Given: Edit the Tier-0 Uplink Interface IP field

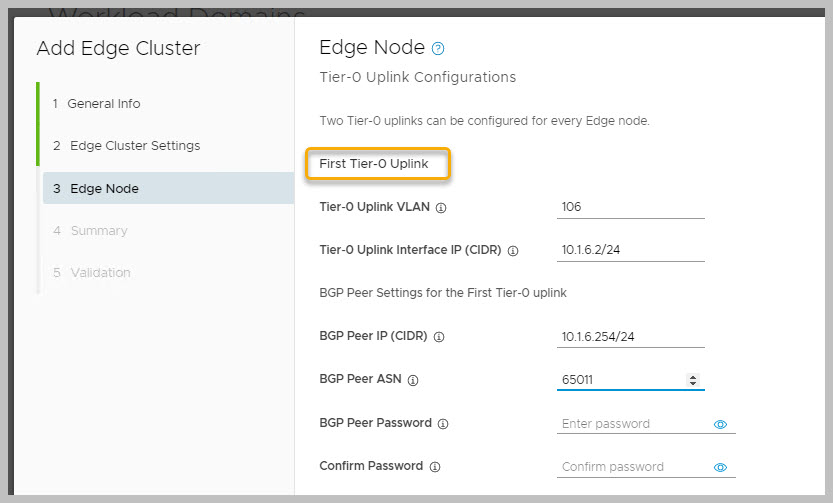Looking at the screenshot, I should click(630, 250).
